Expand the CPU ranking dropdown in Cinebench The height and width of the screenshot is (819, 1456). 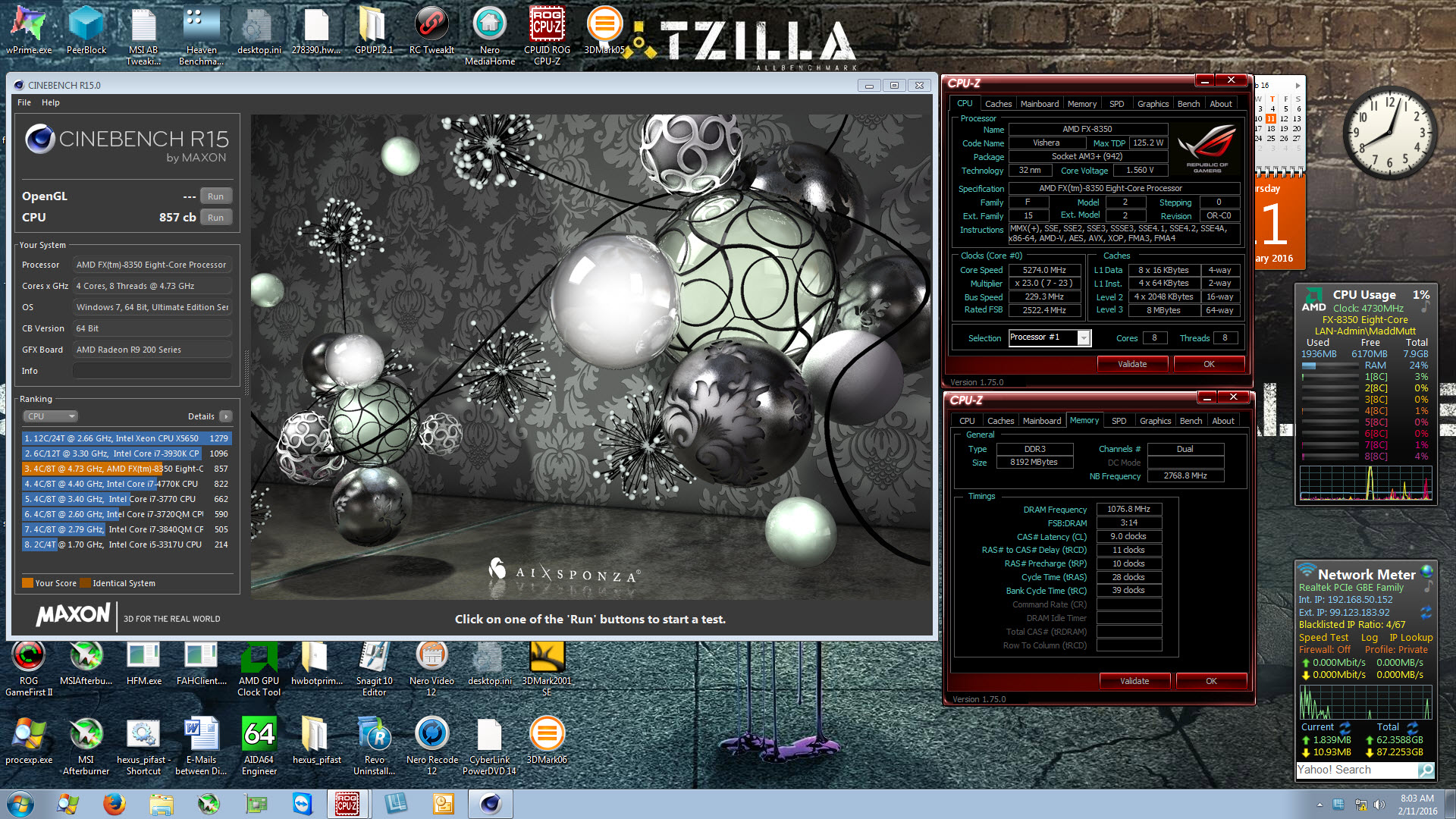(50, 416)
